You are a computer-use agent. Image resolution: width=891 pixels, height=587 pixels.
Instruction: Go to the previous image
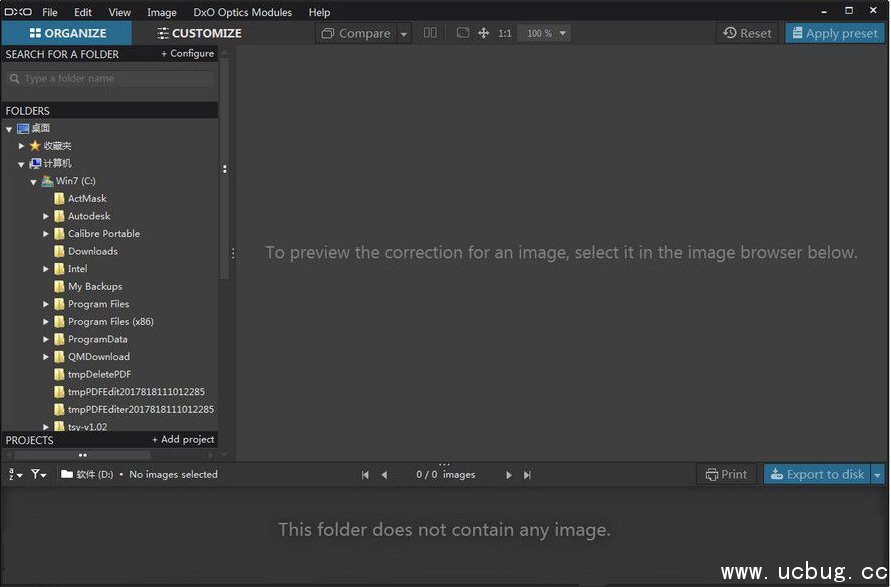(x=385, y=475)
